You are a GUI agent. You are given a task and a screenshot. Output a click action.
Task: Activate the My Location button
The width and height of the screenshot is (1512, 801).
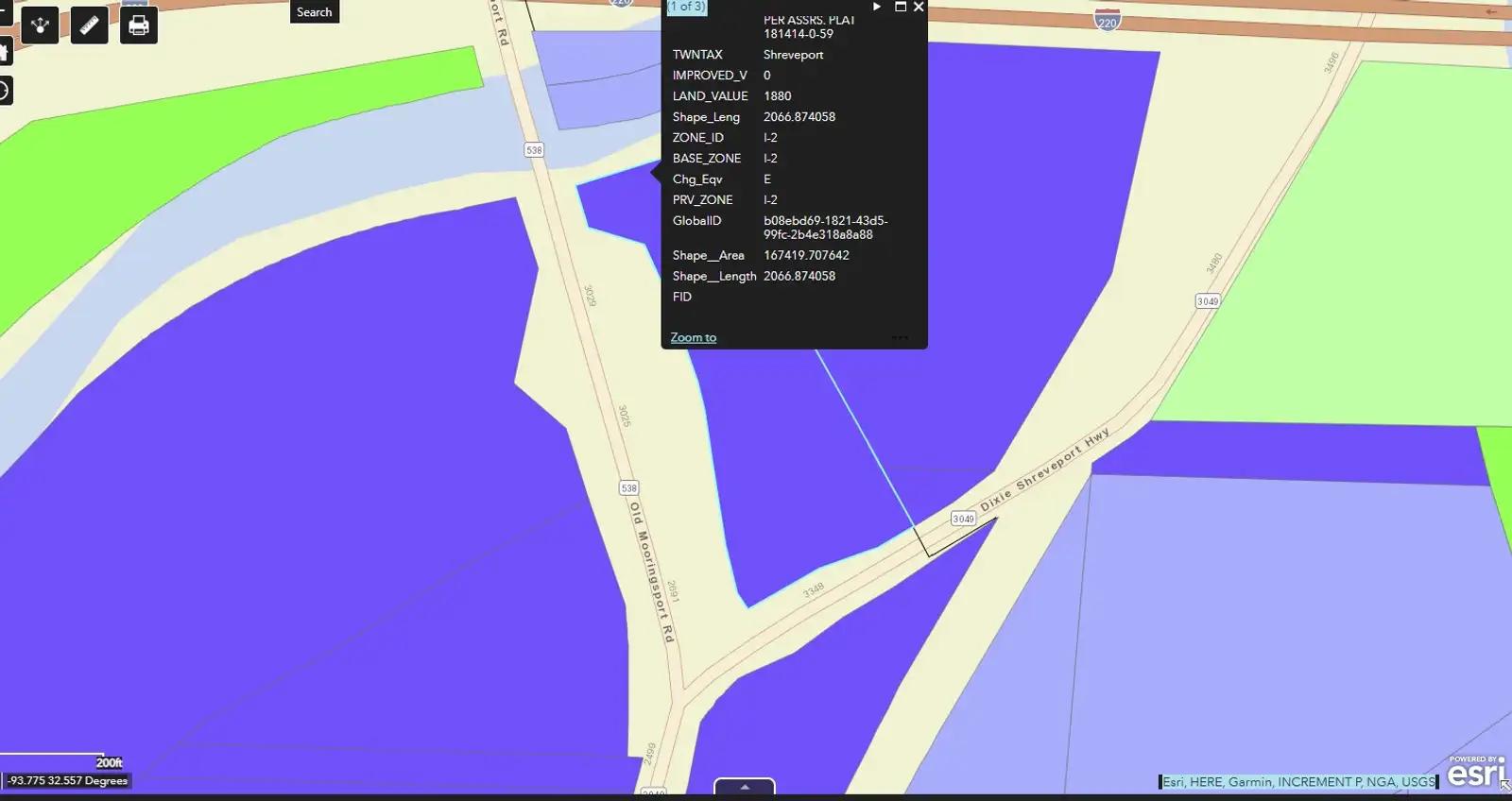point(5,91)
